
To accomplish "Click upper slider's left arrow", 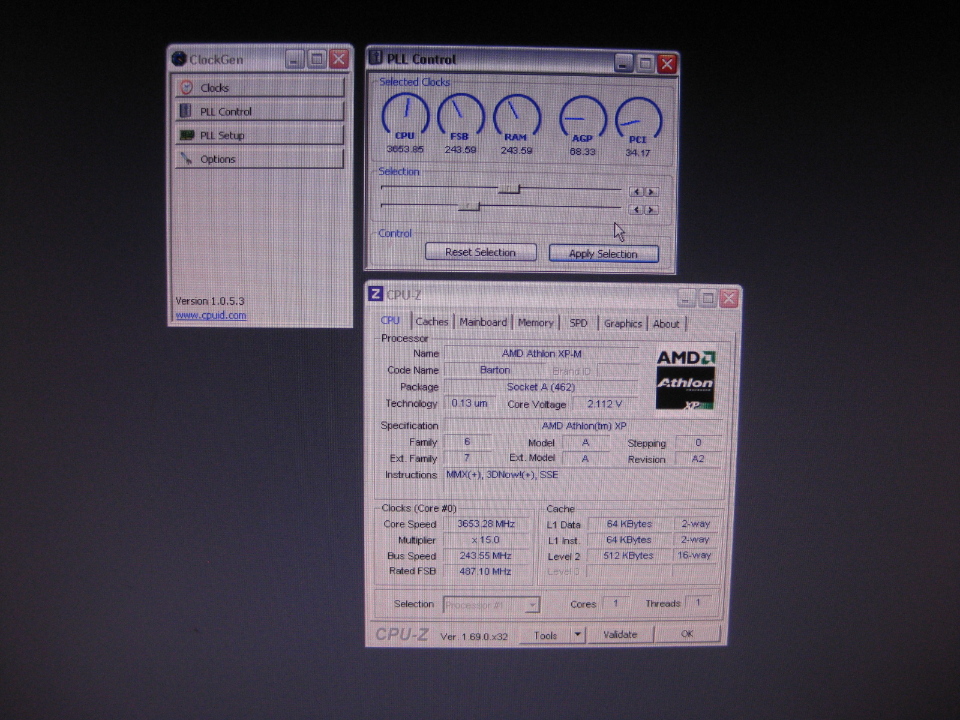I will pos(636,192).
